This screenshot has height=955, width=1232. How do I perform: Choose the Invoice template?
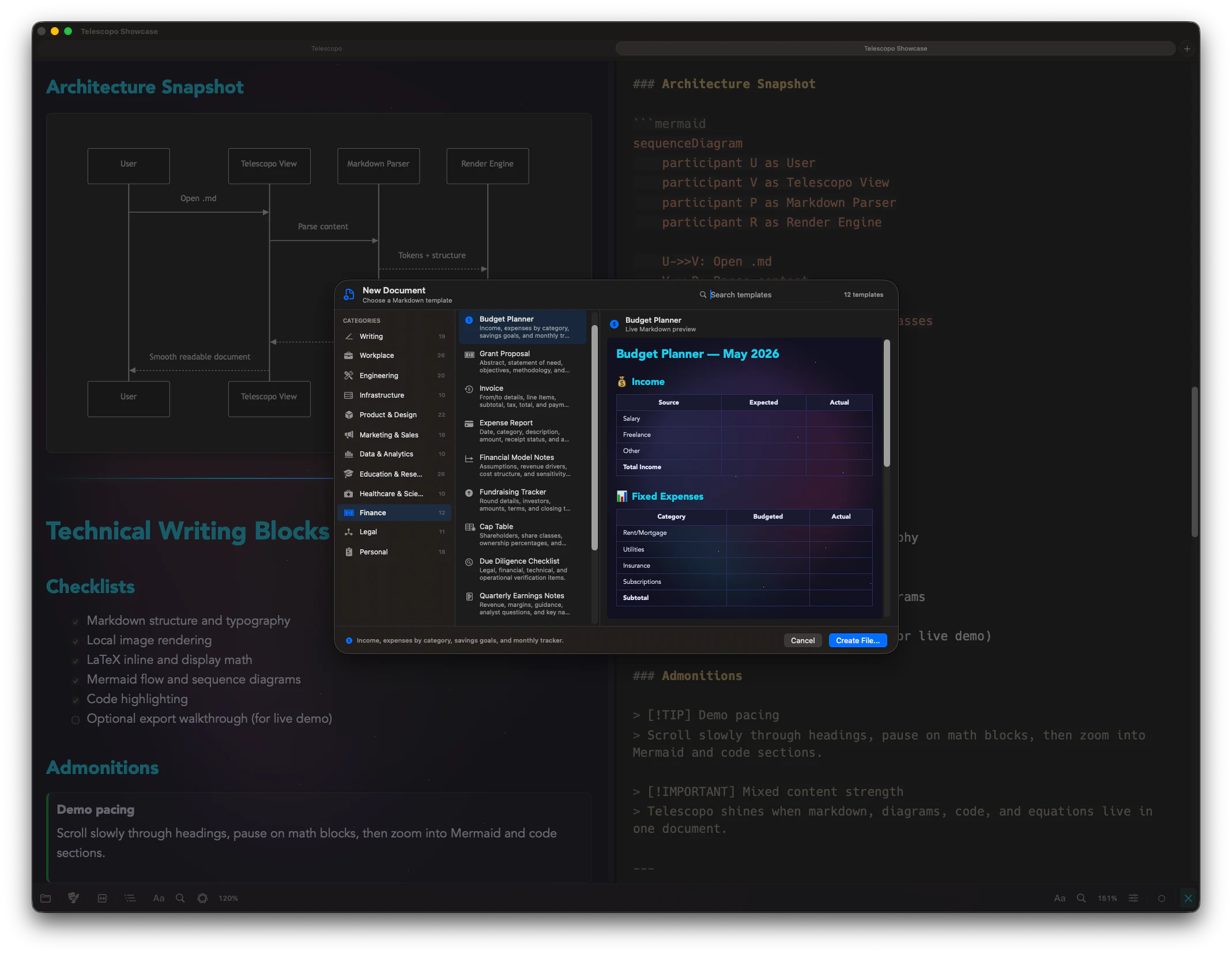(523, 396)
